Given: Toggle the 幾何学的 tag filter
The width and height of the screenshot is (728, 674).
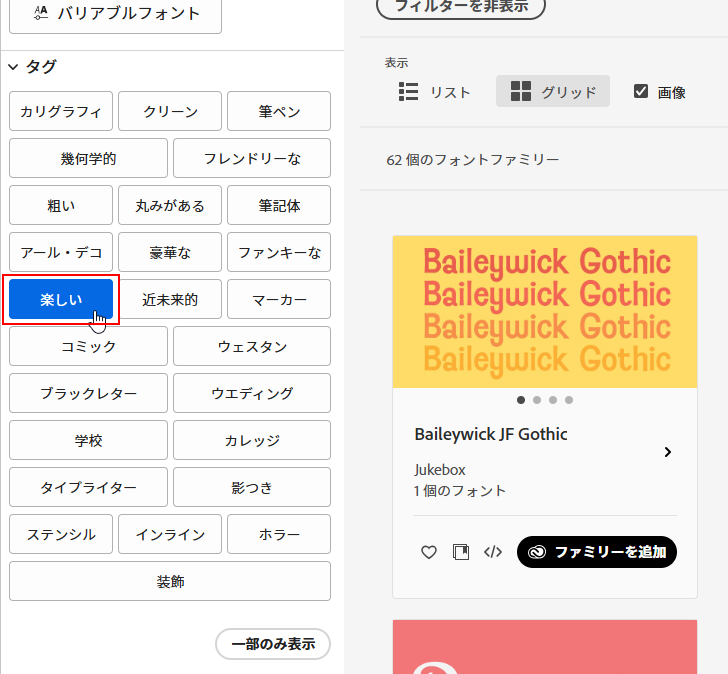Looking at the screenshot, I should click(88, 158).
